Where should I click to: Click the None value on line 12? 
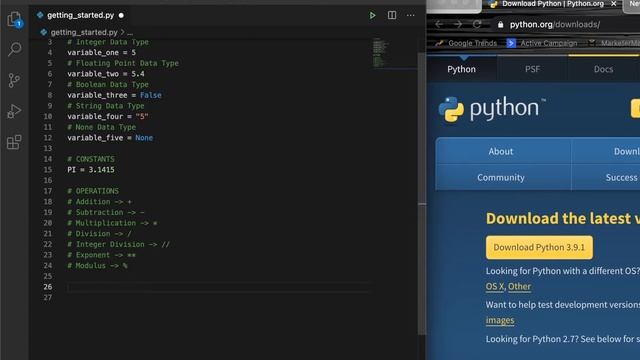pos(144,138)
